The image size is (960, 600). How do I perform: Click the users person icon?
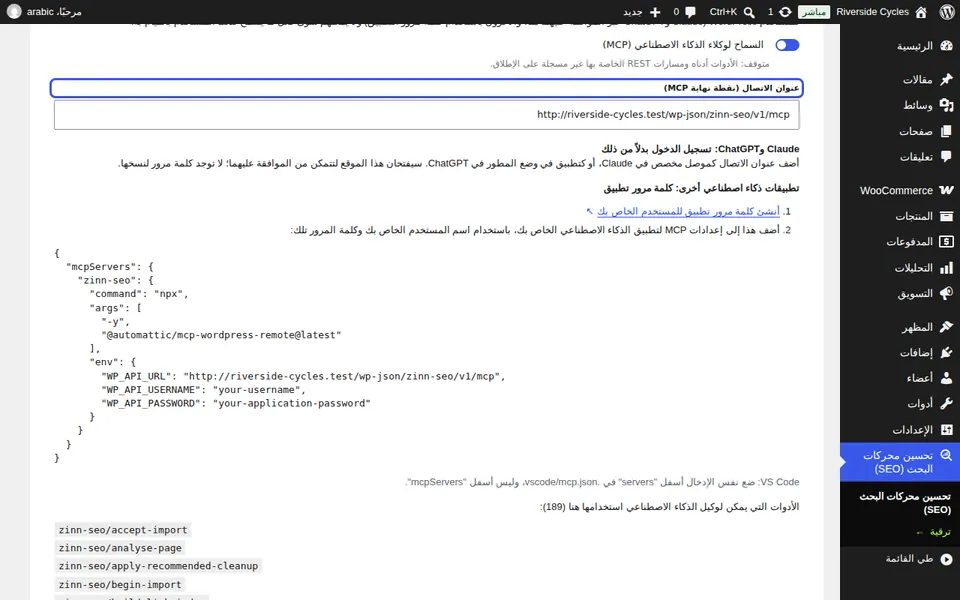tap(947, 378)
